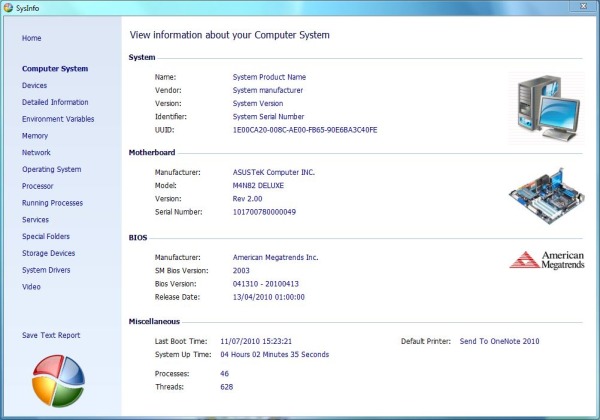Close the SysInfo window
This screenshot has width=600, height=420.
click(583, 6)
